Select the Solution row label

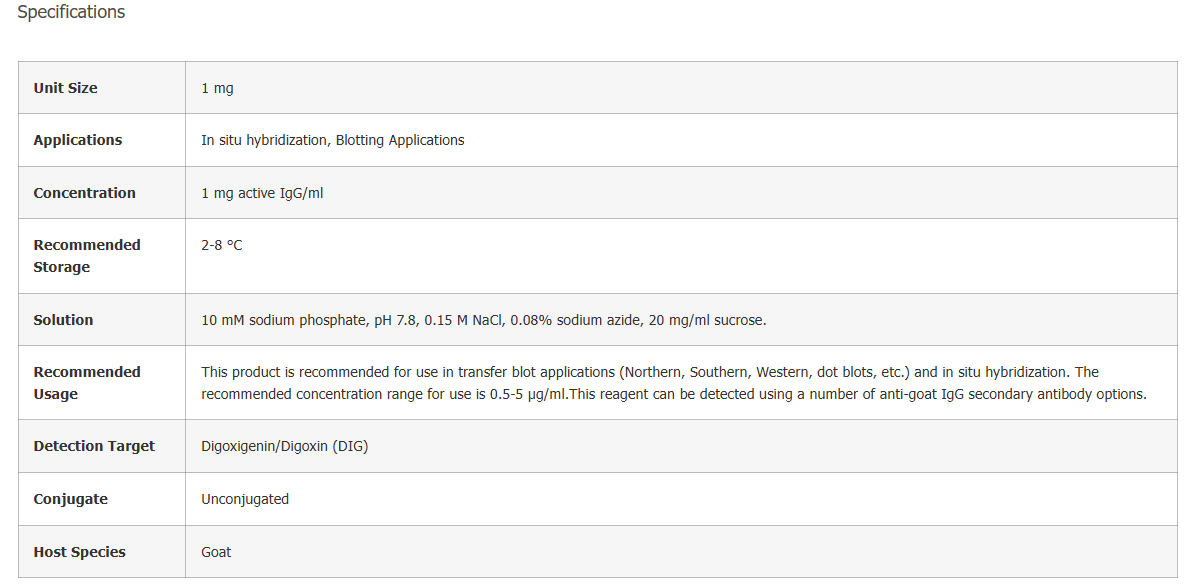(x=63, y=320)
